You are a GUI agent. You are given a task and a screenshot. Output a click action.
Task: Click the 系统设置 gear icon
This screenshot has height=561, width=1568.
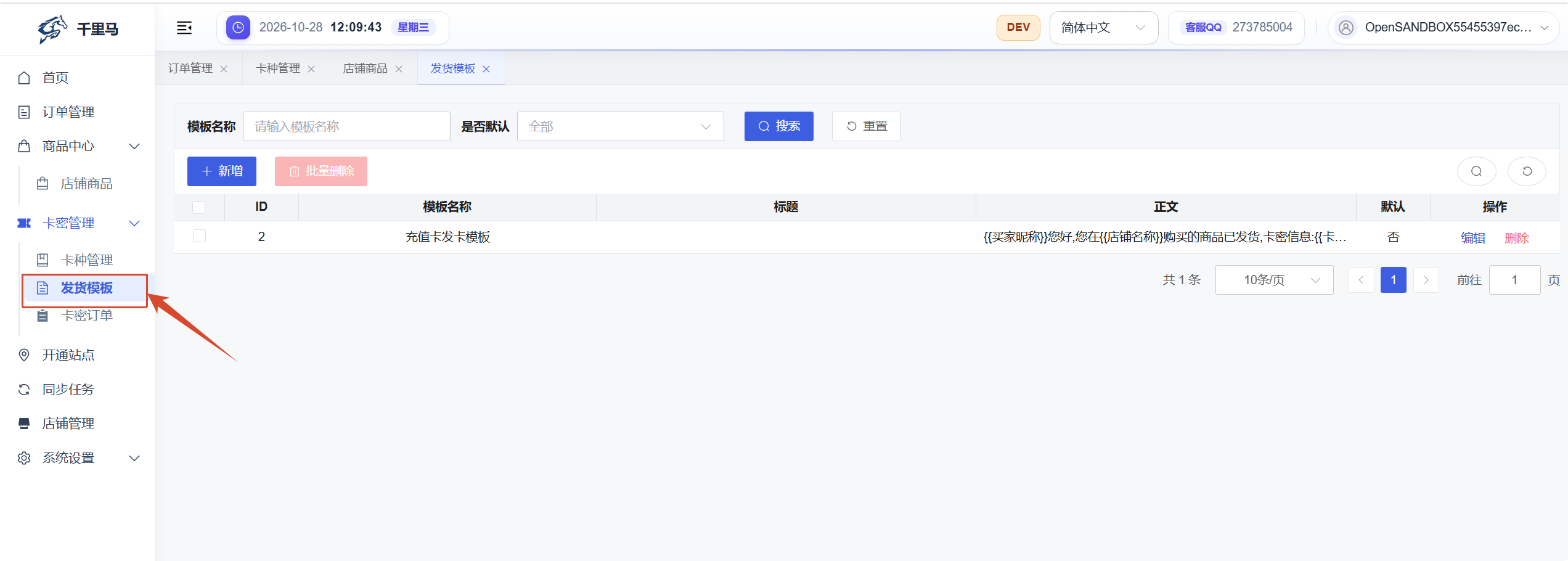24,458
